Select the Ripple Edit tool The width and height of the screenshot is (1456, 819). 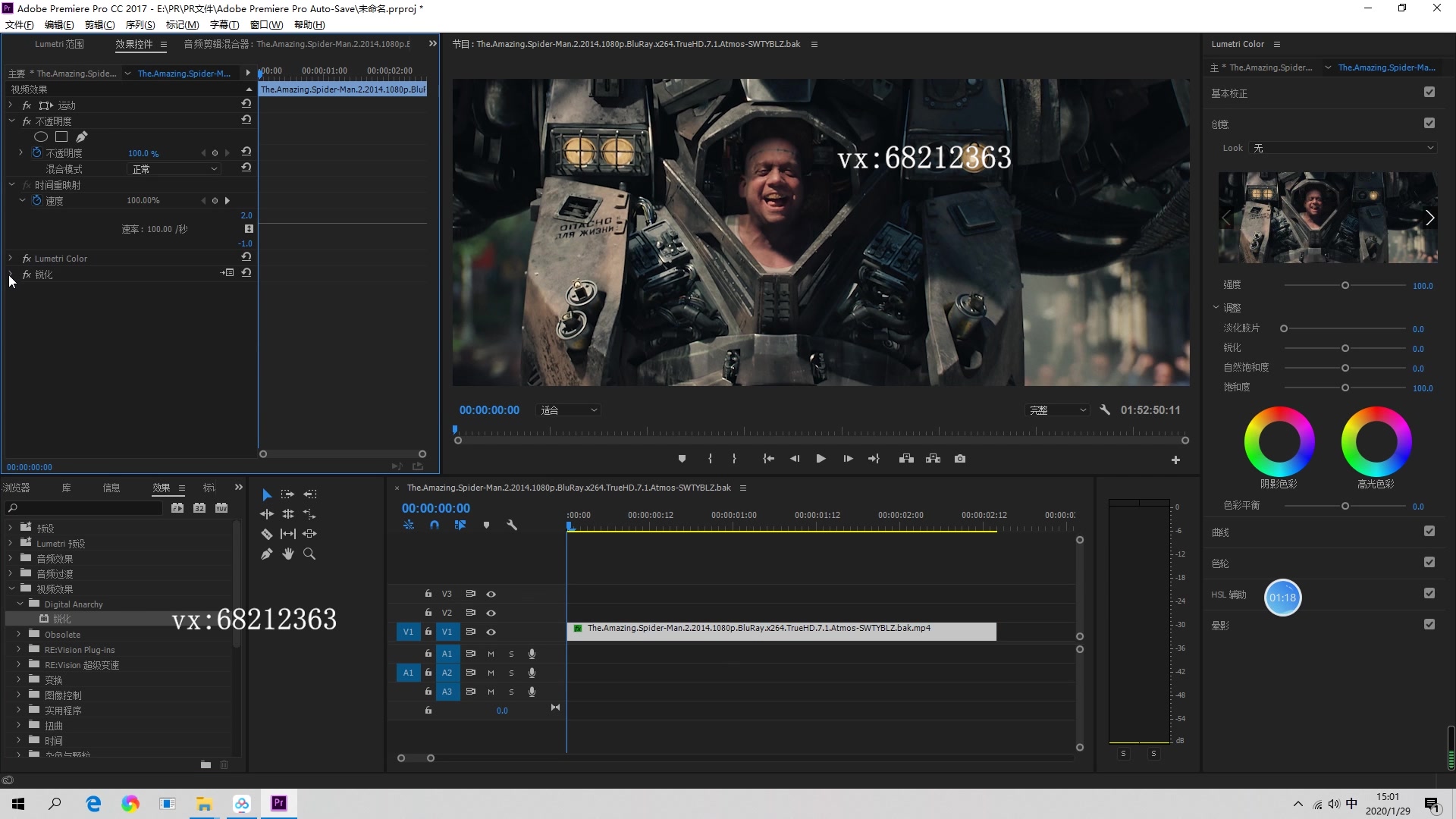pyautogui.click(x=267, y=514)
